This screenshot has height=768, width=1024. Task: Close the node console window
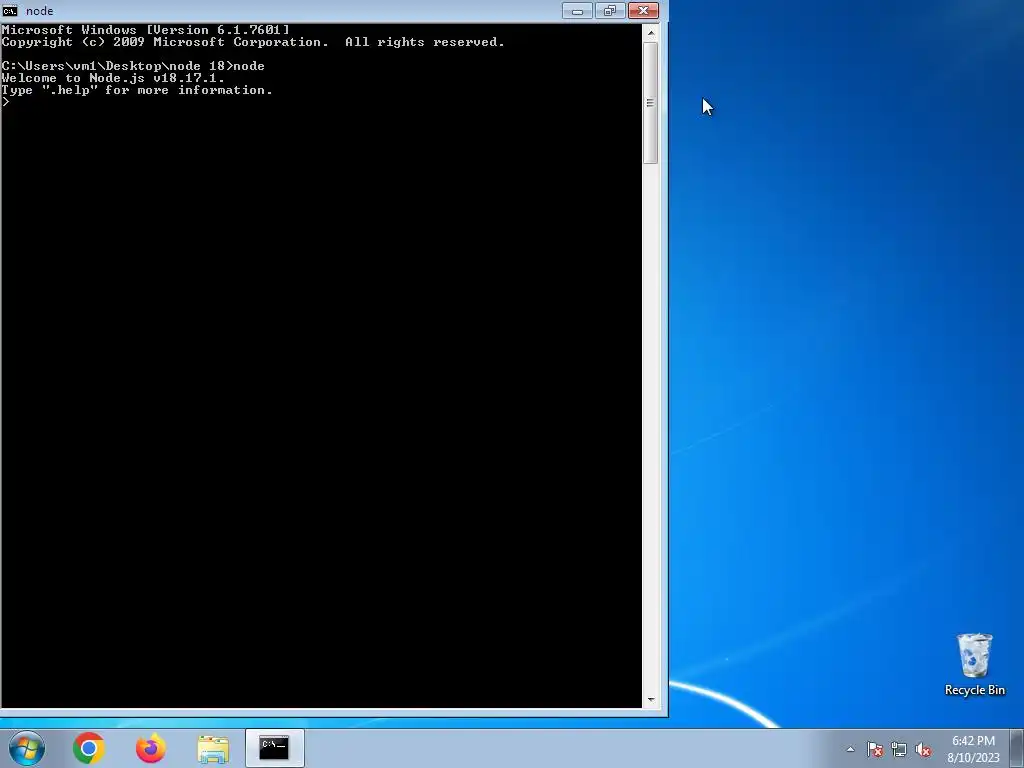pyautogui.click(x=643, y=11)
